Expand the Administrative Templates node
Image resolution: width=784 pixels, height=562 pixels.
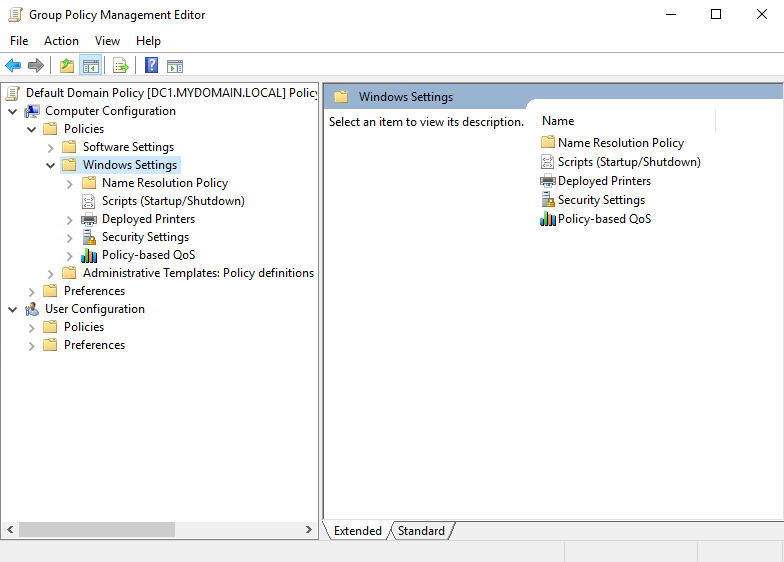pyautogui.click(x=51, y=273)
